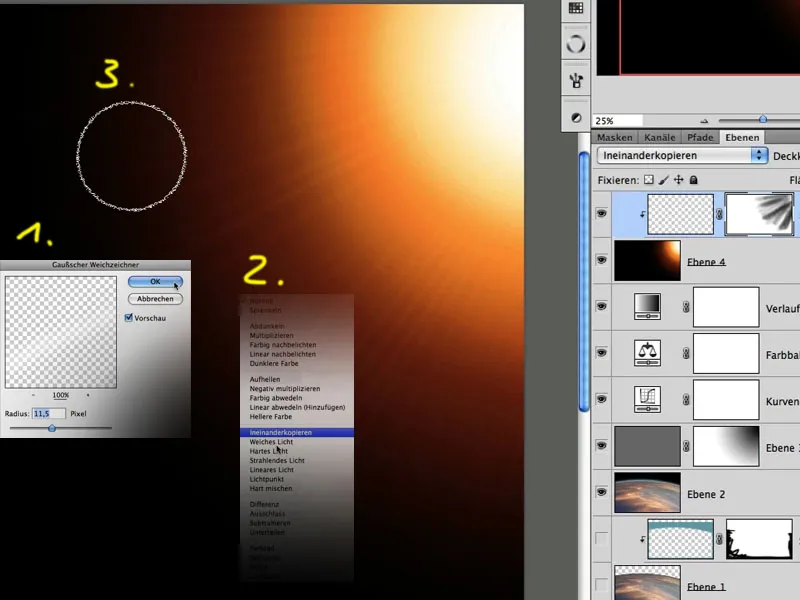Open the Swatches panel grid icon
This screenshot has height=600, width=800.
(x=576, y=9)
